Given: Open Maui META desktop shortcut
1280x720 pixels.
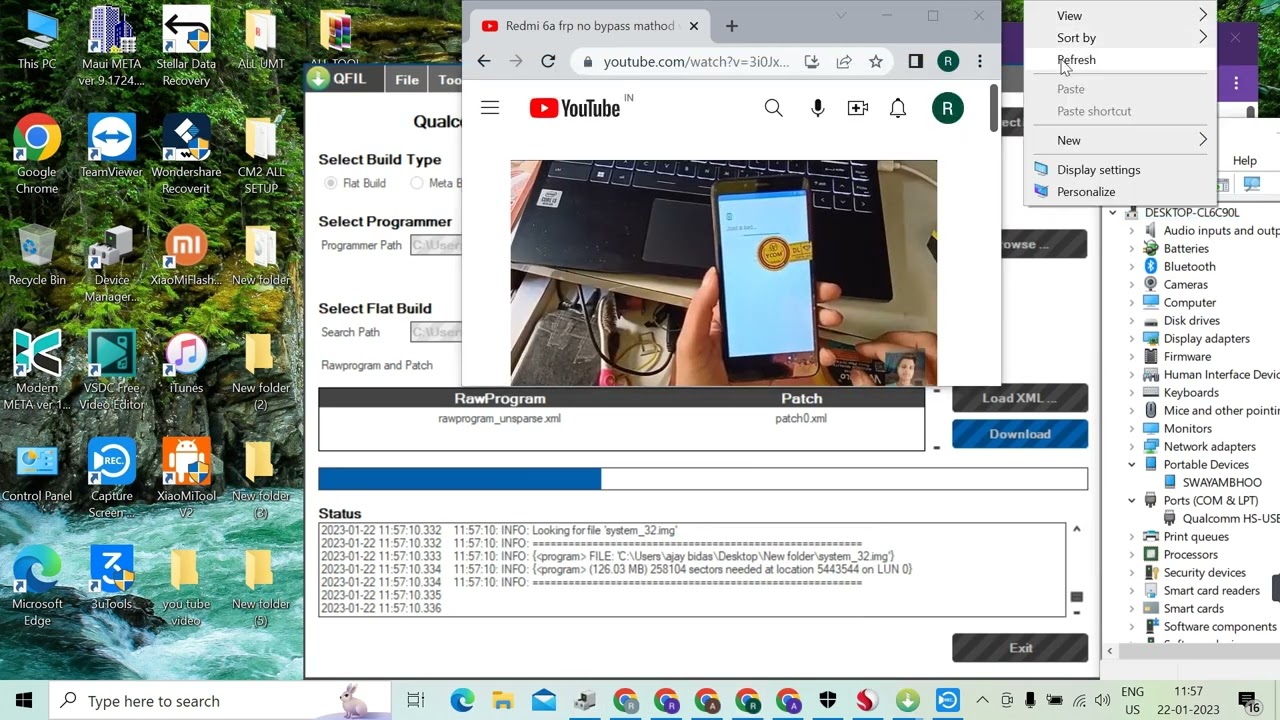Looking at the screenshot, I should (x=111, y=45).
